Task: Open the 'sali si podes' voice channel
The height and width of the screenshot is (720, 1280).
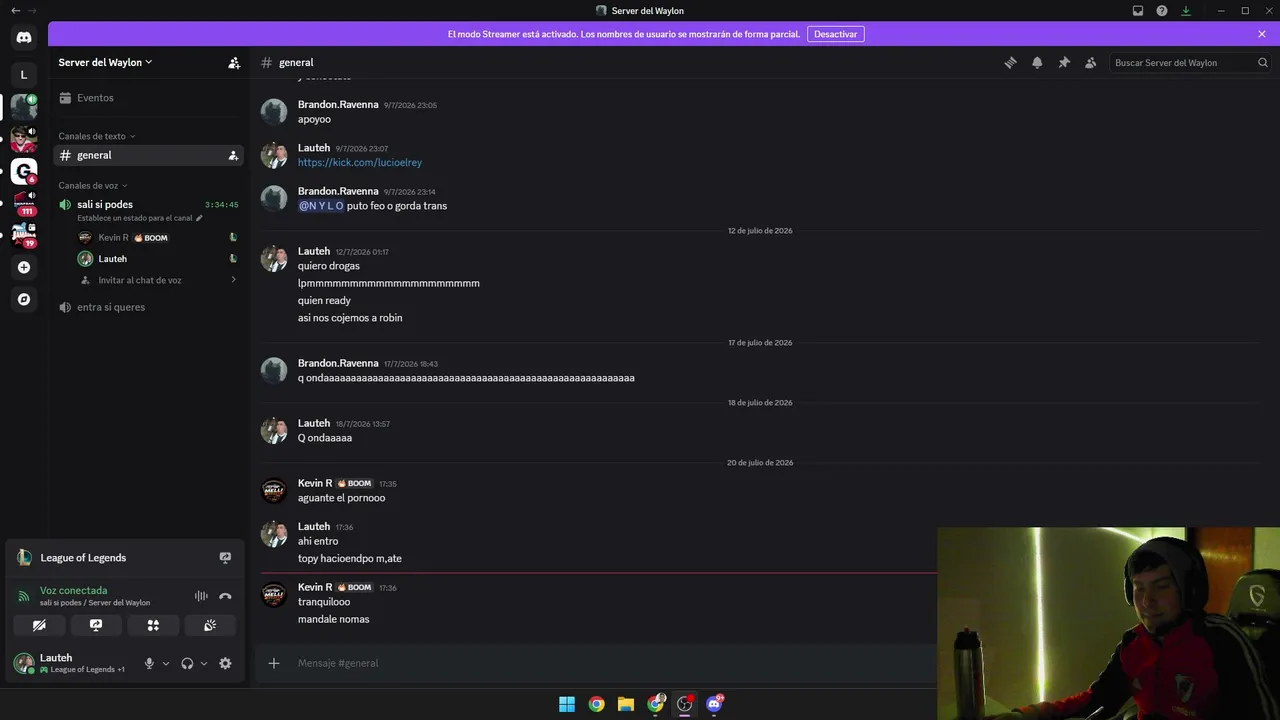Action: pyautogui.click(x=105, y=204)
